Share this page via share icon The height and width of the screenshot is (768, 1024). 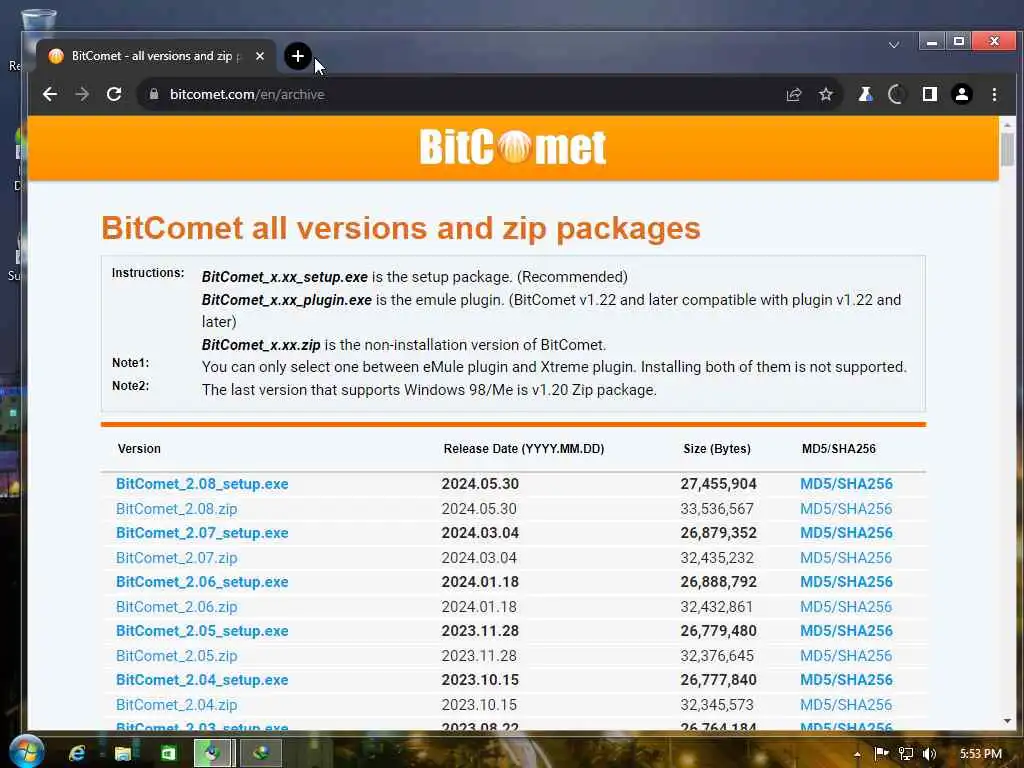click(x=793, y=95)
